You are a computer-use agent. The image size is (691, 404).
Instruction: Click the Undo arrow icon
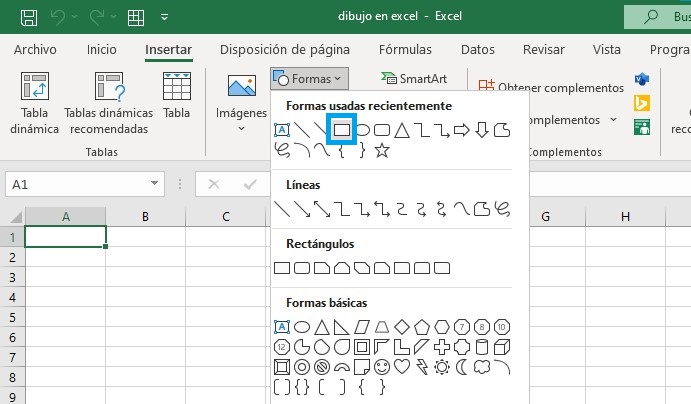(x=58, y=17)
